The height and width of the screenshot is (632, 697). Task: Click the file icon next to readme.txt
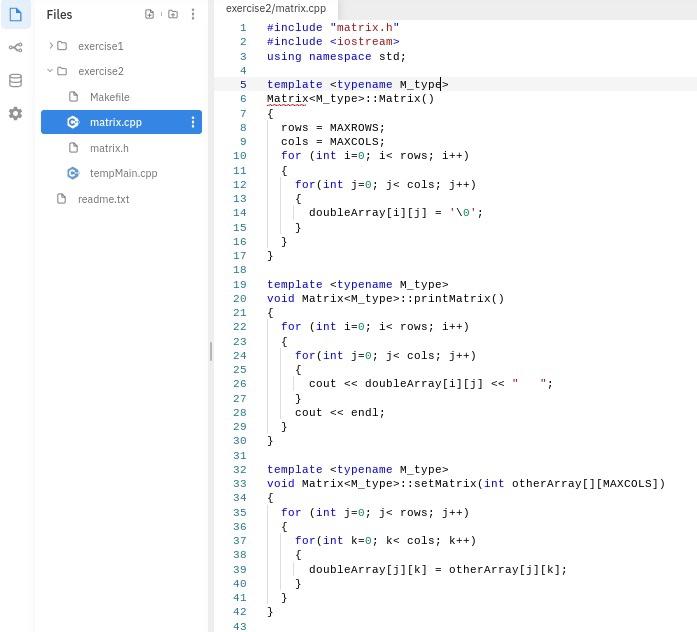click(61, 199)
